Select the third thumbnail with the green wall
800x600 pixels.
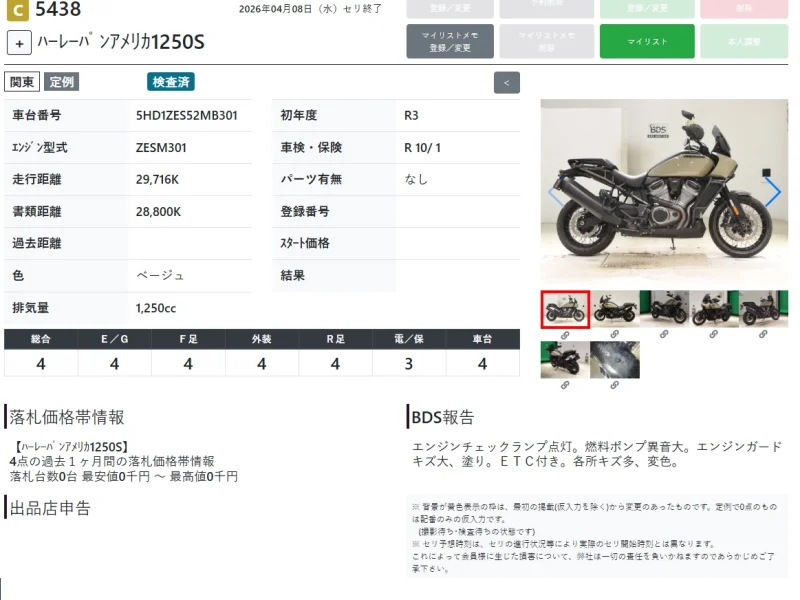[664, 309]
